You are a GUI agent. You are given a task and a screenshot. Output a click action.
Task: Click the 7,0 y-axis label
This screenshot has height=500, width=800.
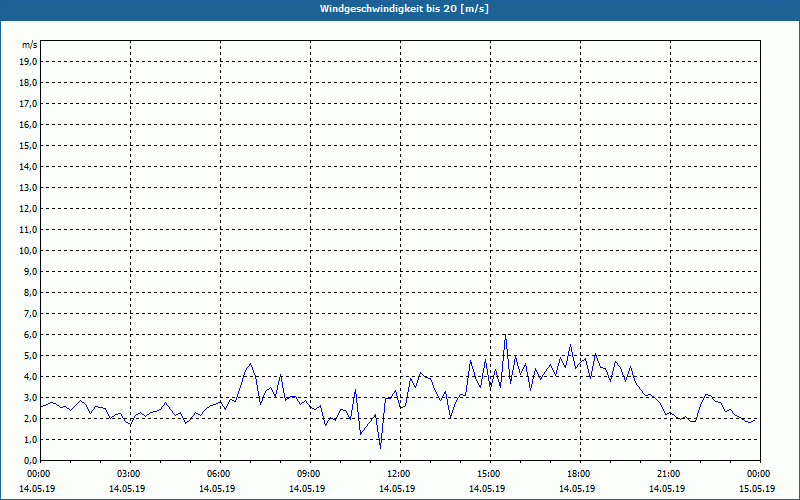(30, 313)
